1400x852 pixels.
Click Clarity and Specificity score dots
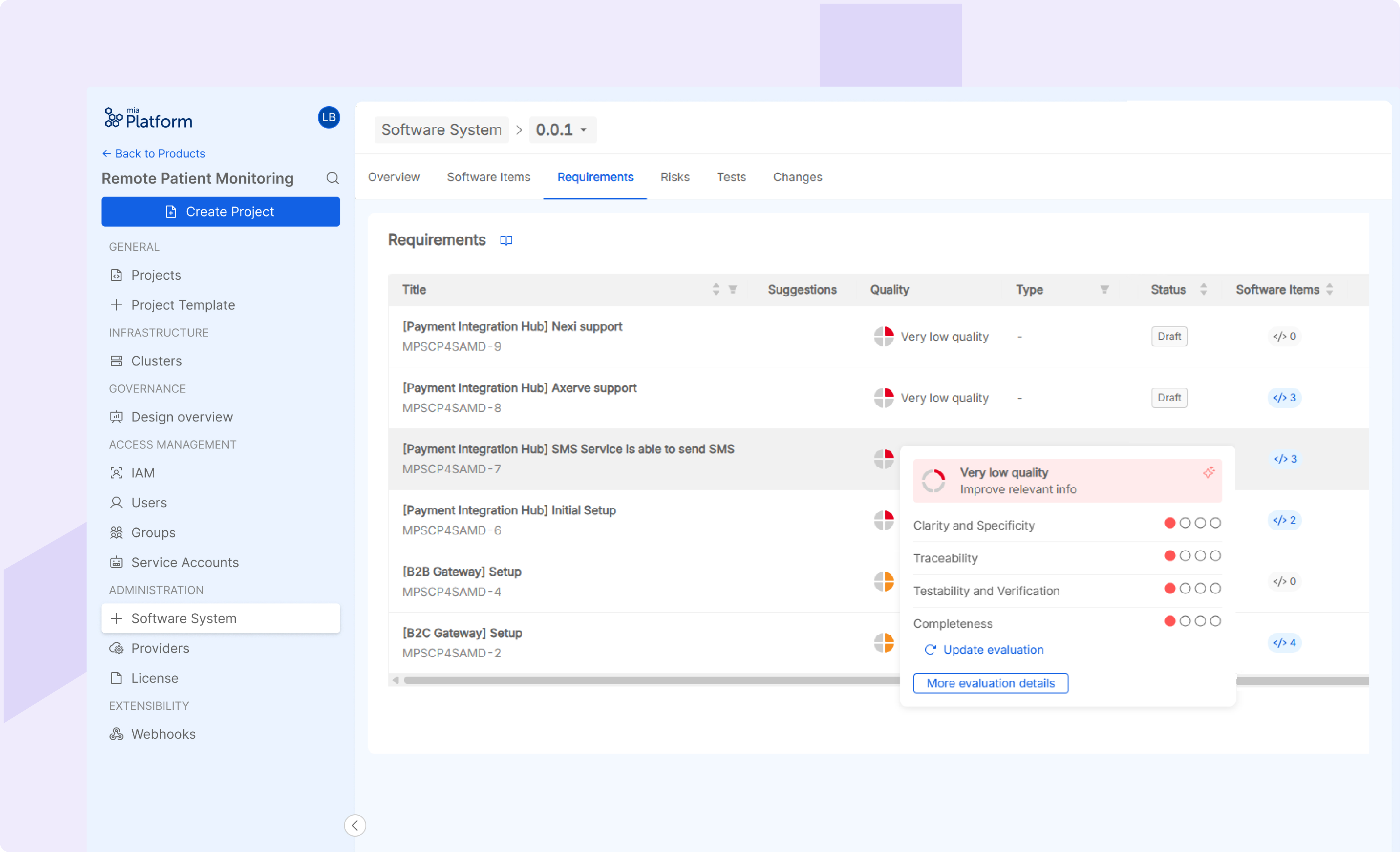1193,523
